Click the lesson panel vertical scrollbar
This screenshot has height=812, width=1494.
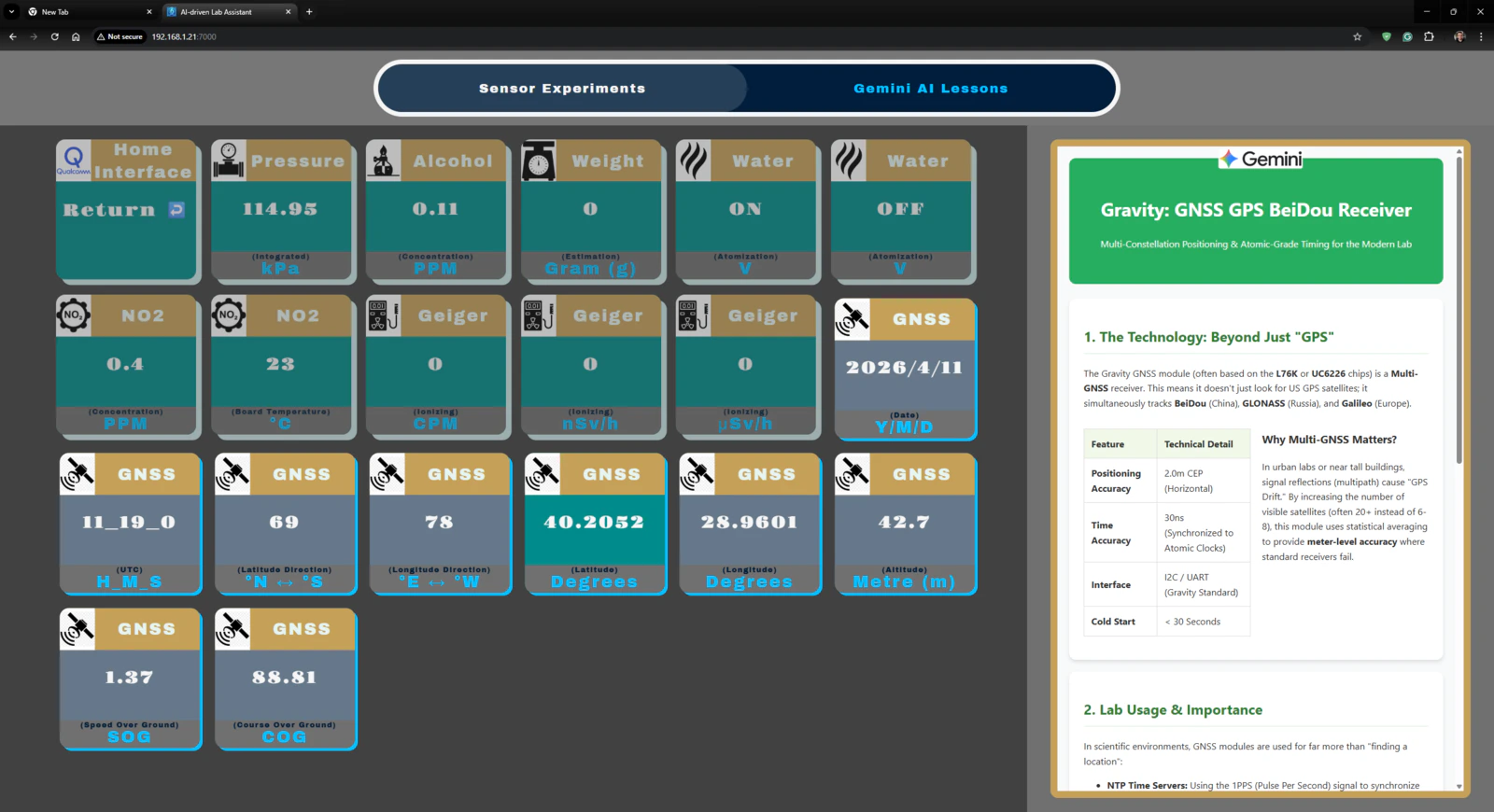(1459, 310)
